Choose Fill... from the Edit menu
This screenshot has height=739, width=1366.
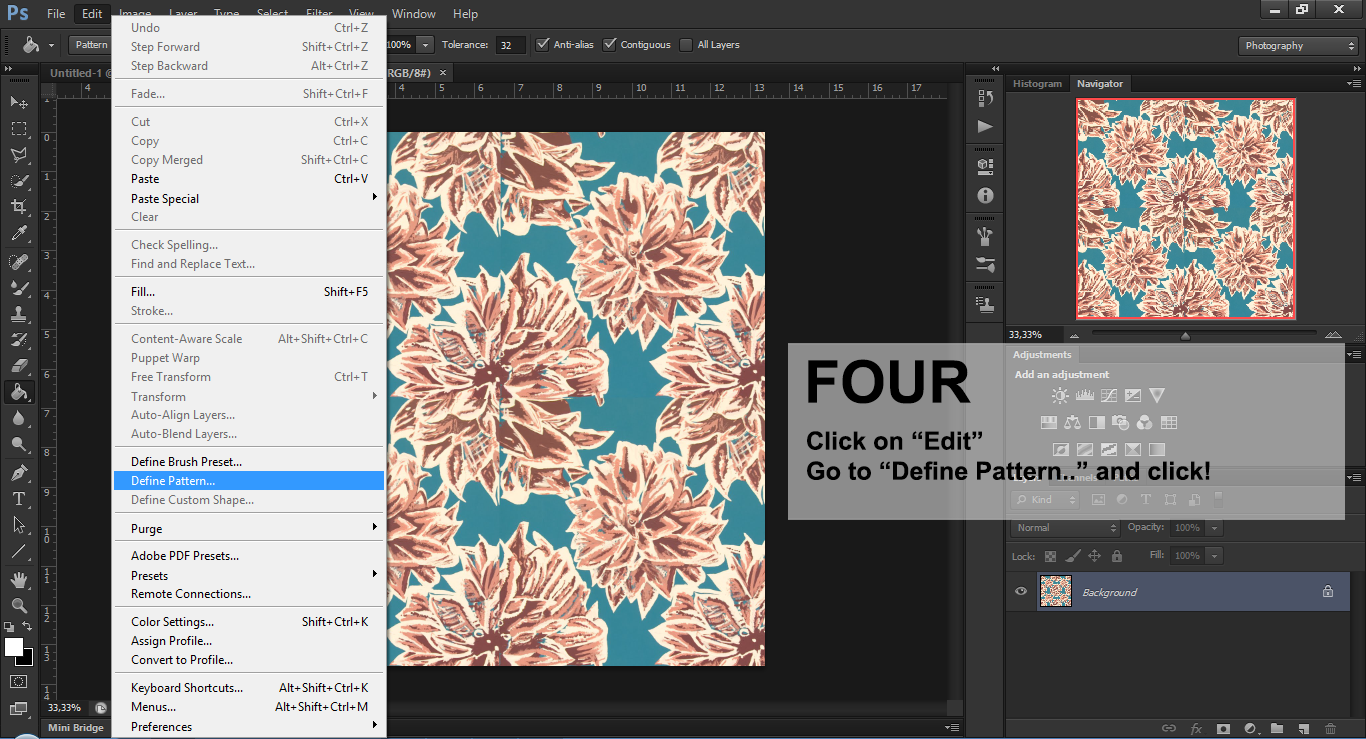click(x=249, y=291)
